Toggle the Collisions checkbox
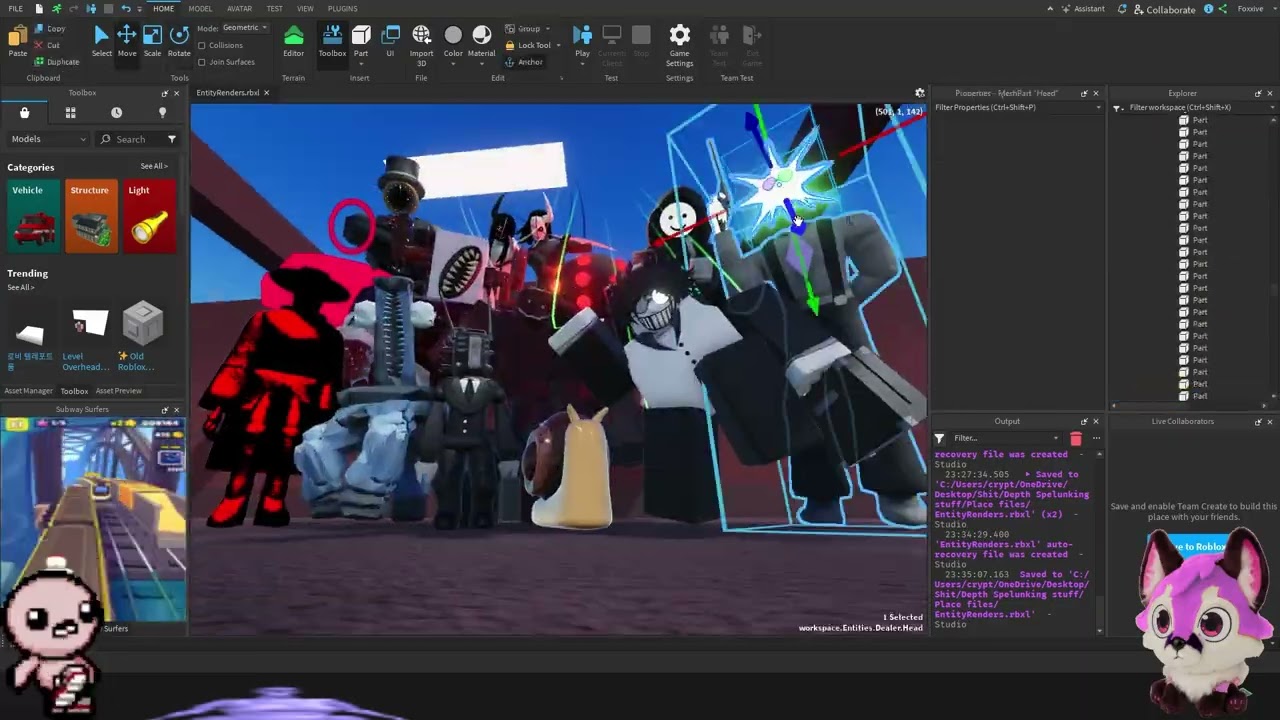This screenshot has height=720, width=1280. point(202,45)
